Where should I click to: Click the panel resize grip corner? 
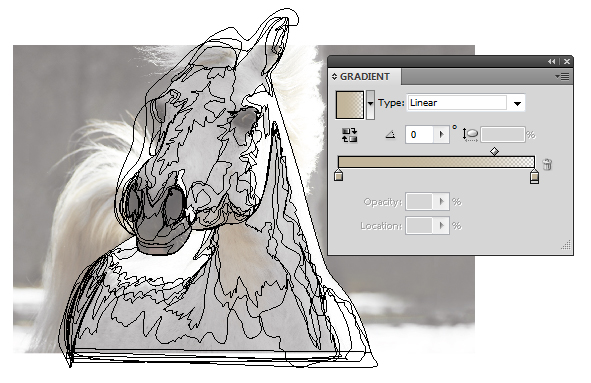566,245
